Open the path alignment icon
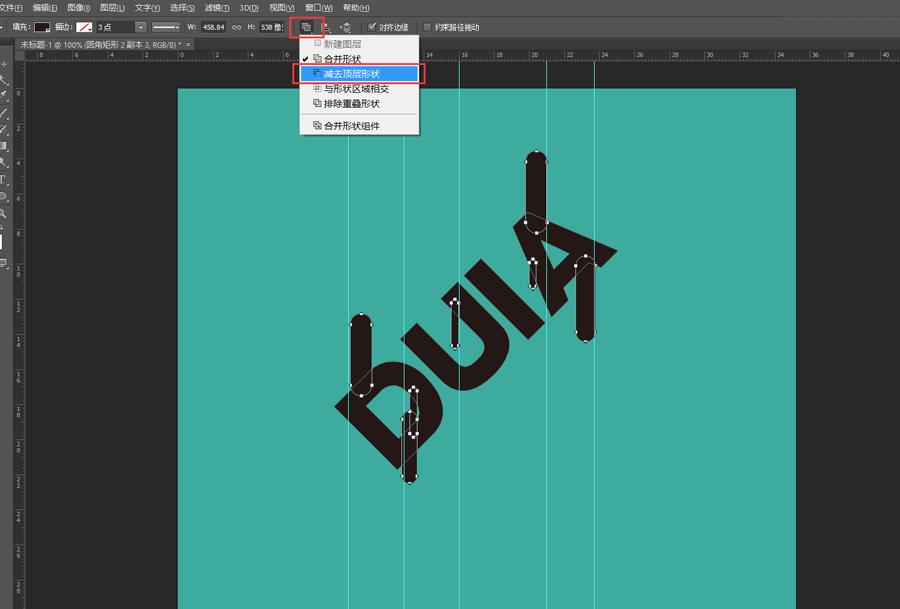The height and width of the screenshot is (609, 900). coord(326,28)
